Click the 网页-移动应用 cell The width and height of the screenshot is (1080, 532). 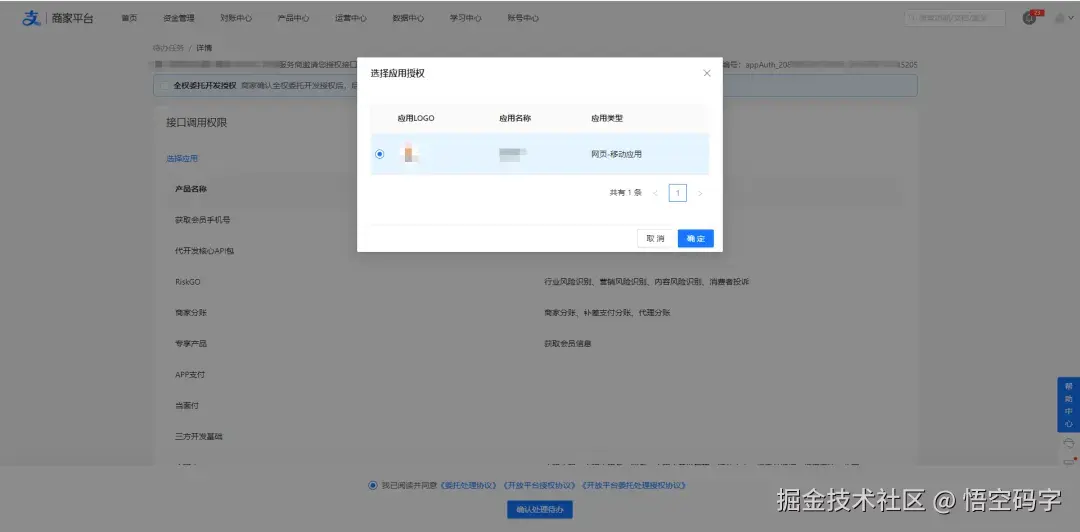[x=616, y=154]
